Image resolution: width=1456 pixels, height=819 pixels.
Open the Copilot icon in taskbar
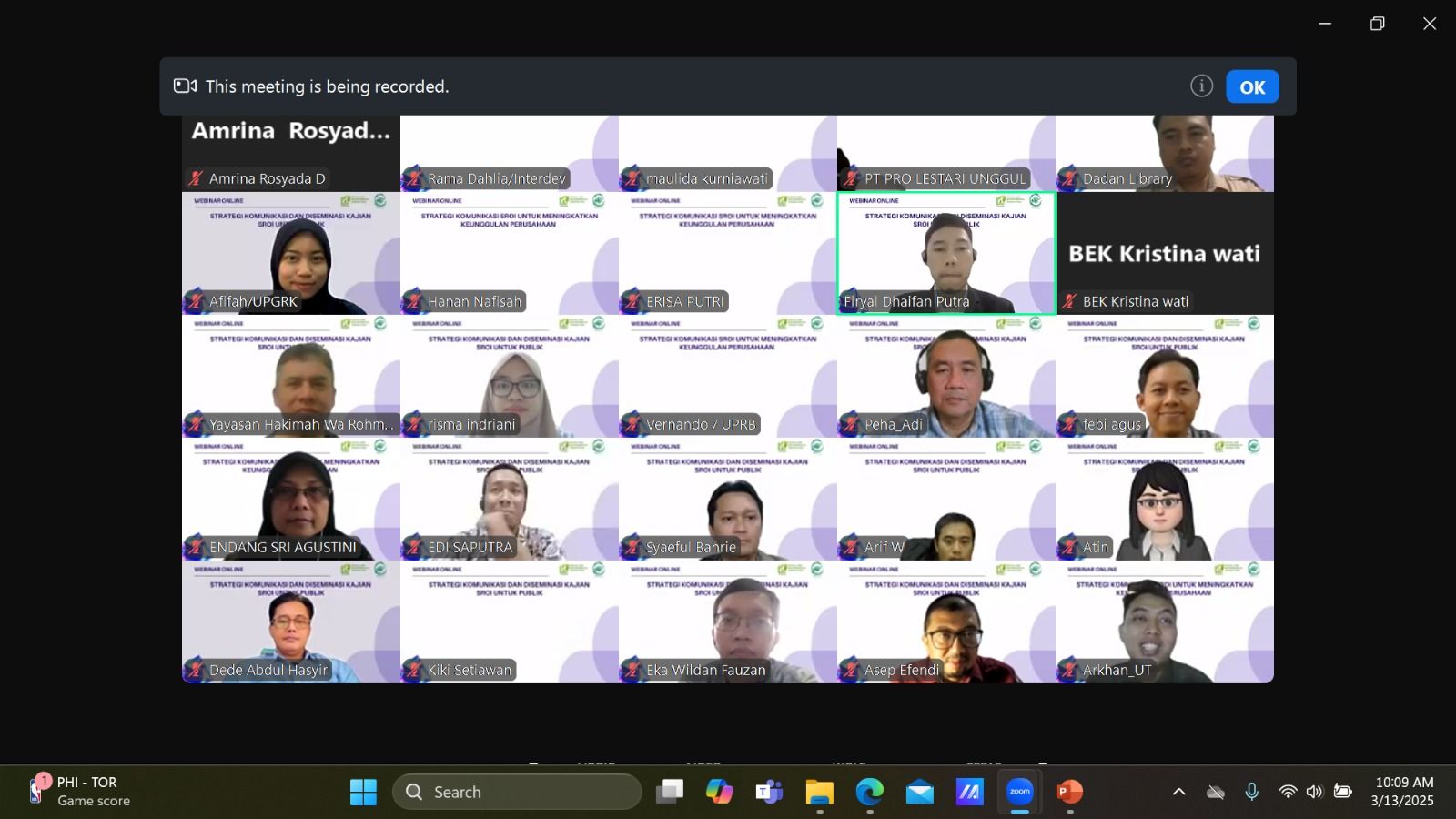719,792
